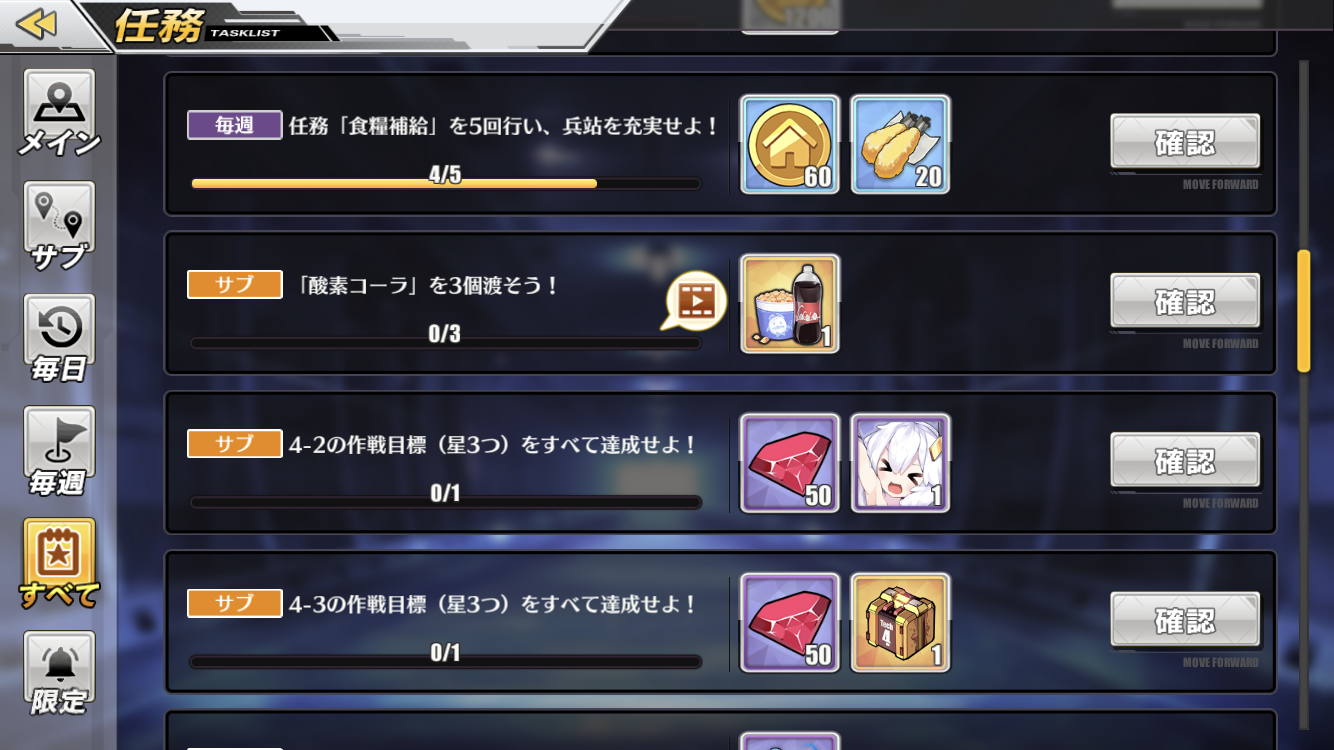Select the 毎日 daily tasks tab
Image resolution: width=1334 pixels, height=750 pixels.
tap(59, 340)
